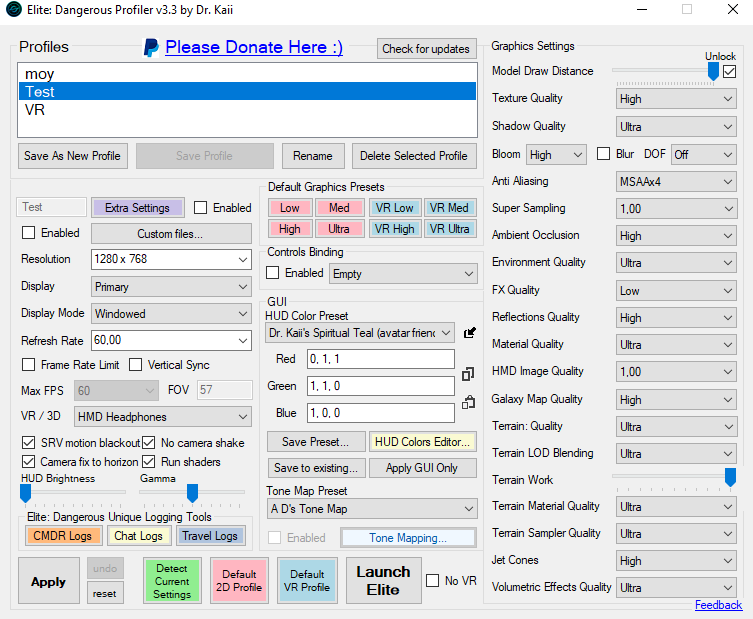753x619 pixels.
Task: Open the VR / 3D dropdown
Action: tap(163, 417)
